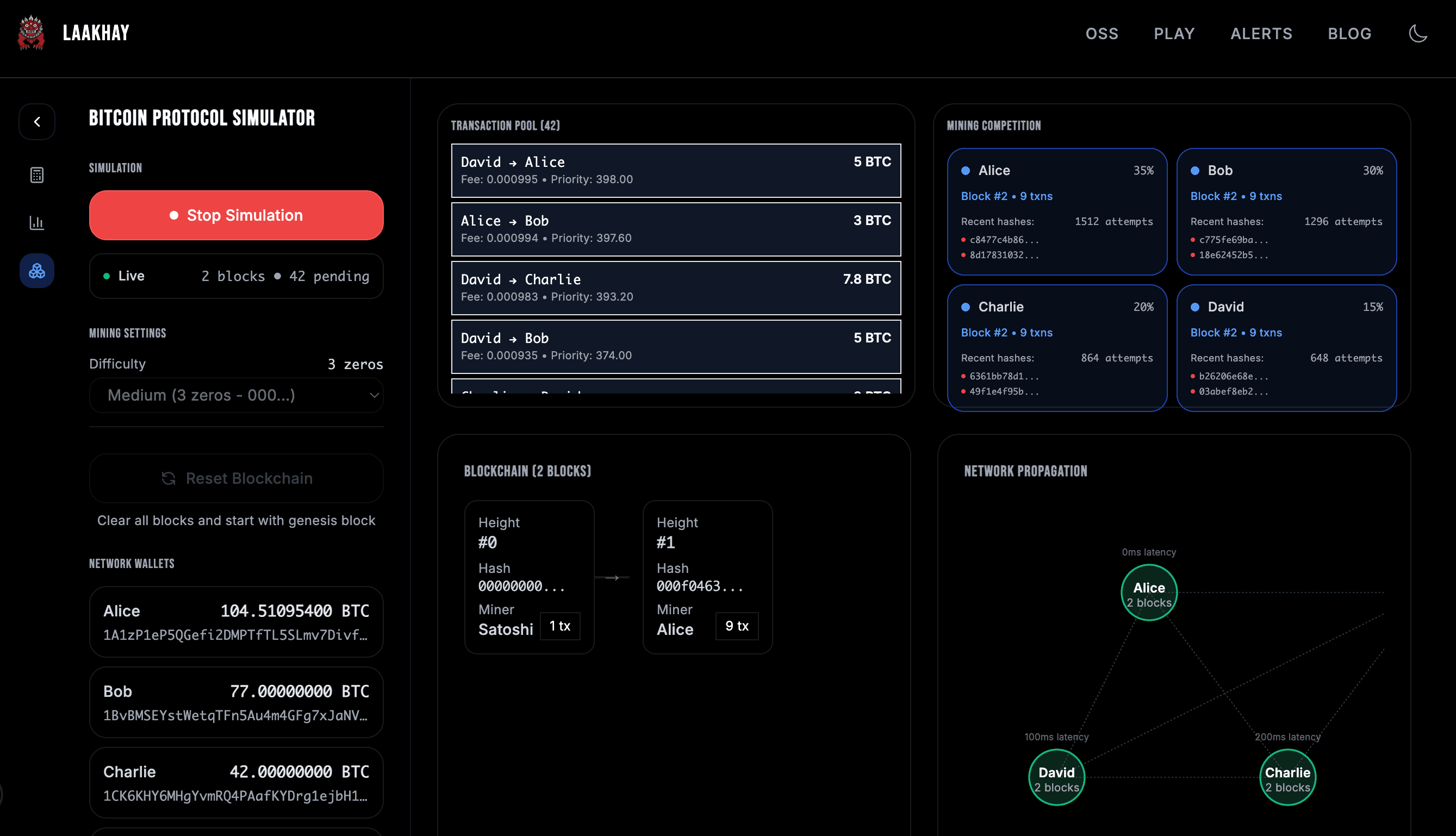Select the David to Alice 5 BTC transaction
Viewport: 1456px width, 836px height.
coord(676,171)
